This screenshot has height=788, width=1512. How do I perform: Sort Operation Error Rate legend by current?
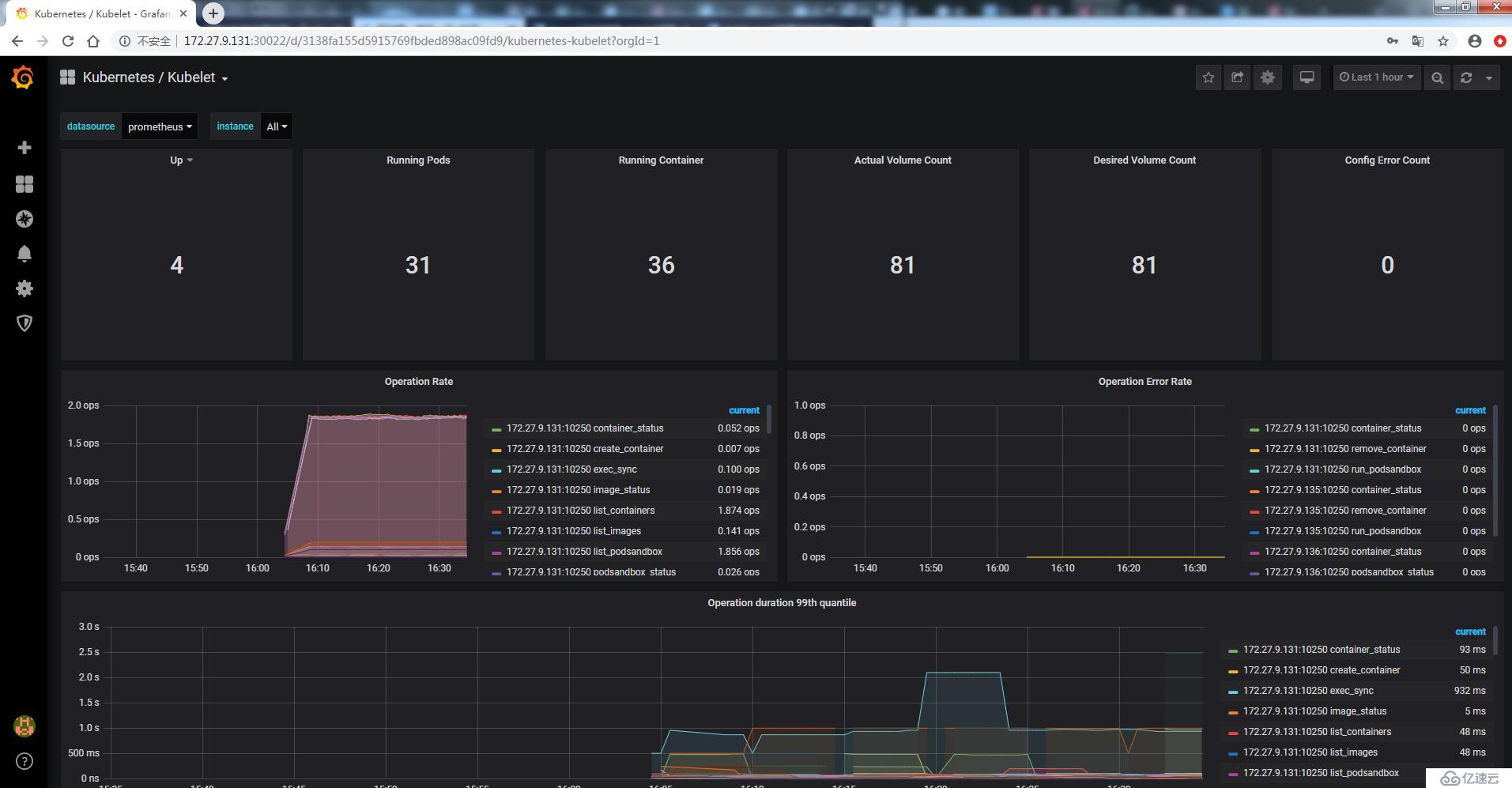click(x=1470, y=410)
